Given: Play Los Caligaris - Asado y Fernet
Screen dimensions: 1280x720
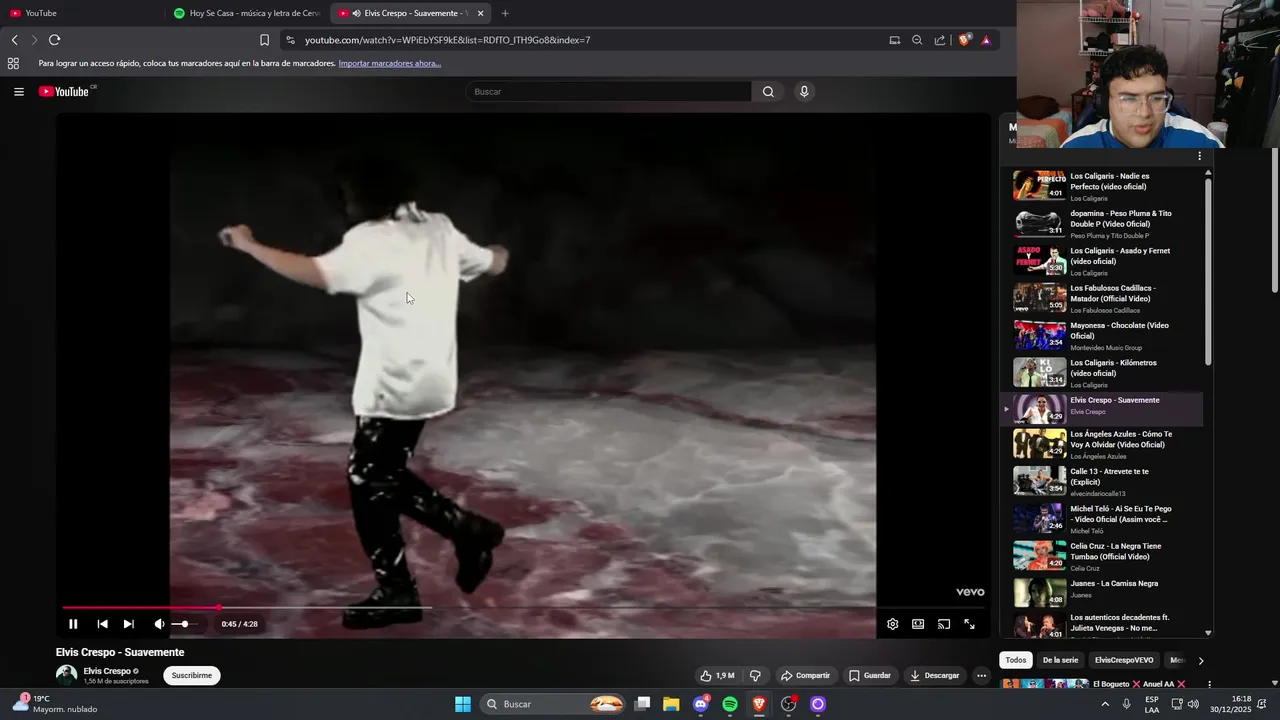Looking at the screenshot, I should pos(1103,260).
